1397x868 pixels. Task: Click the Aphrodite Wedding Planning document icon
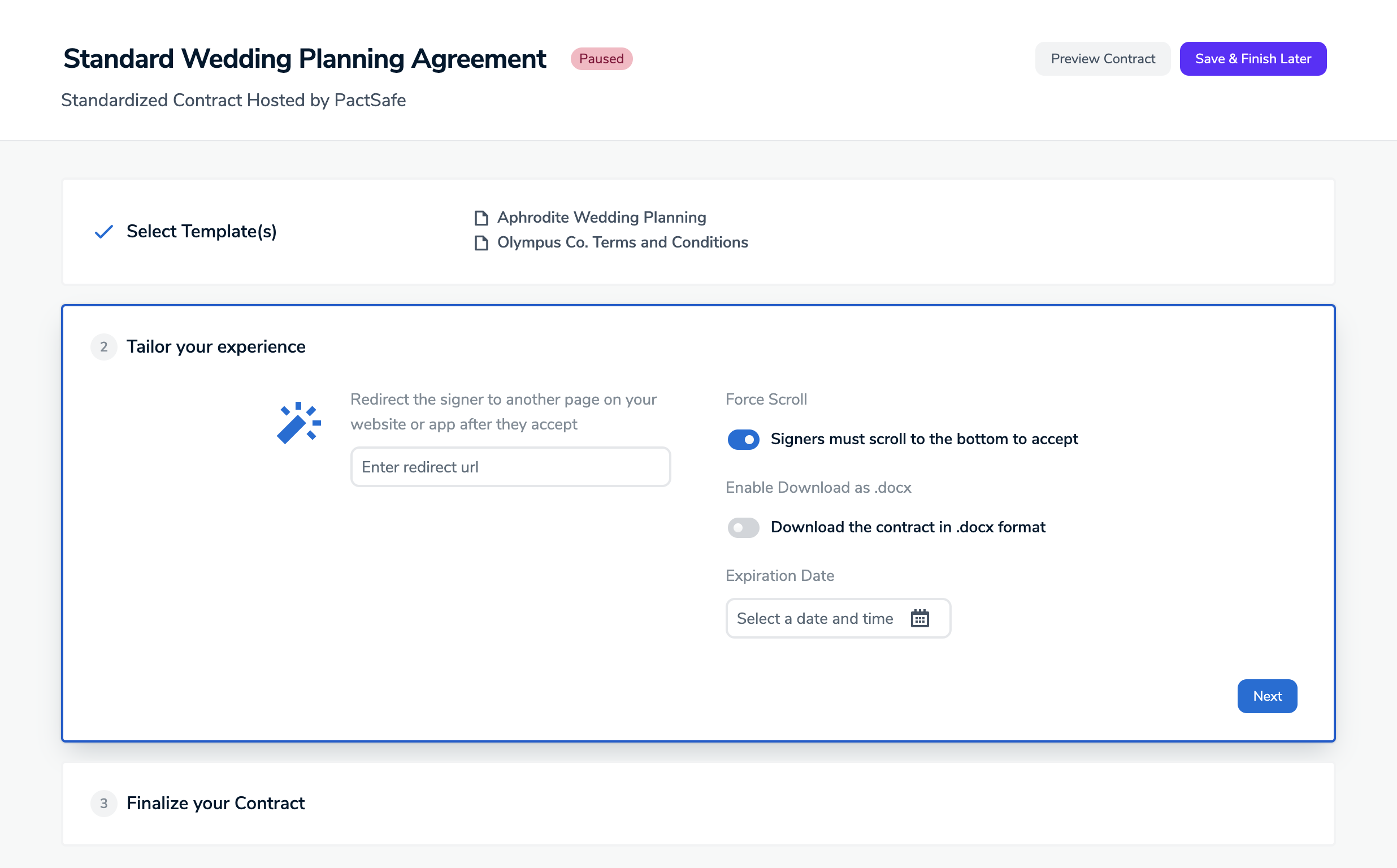(481, 218)
